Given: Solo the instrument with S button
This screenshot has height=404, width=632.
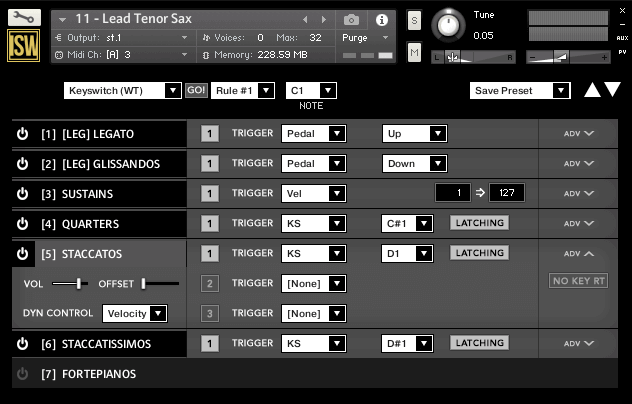Looking at the screenshot, I should [415, 21].
